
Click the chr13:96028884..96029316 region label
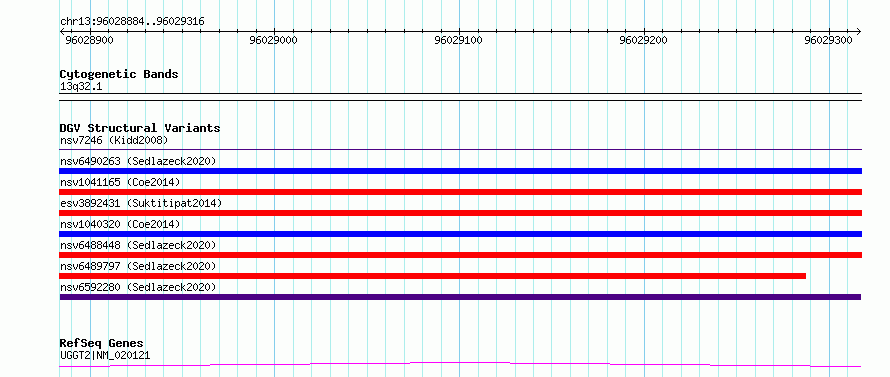(132, 22)
